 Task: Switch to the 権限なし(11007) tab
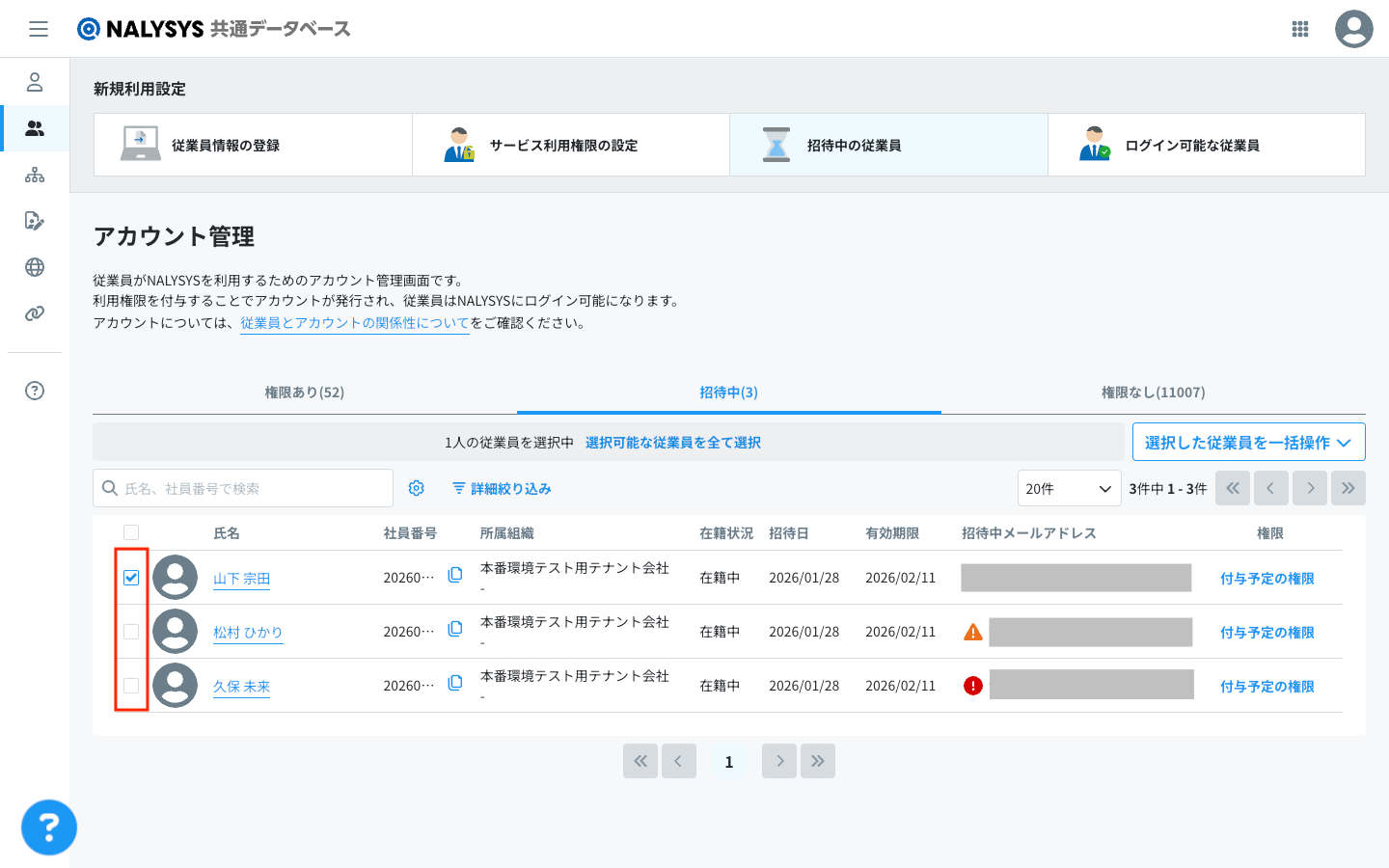[1153, 393]
